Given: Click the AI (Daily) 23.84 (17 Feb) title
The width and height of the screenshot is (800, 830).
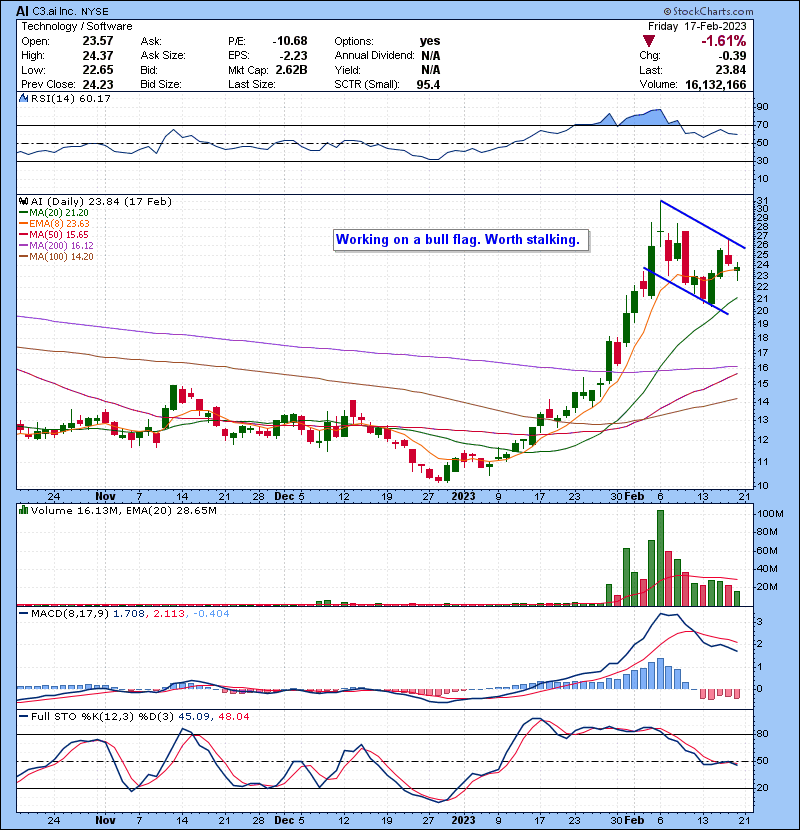Looking at the screenshot, I should [101, 201].
